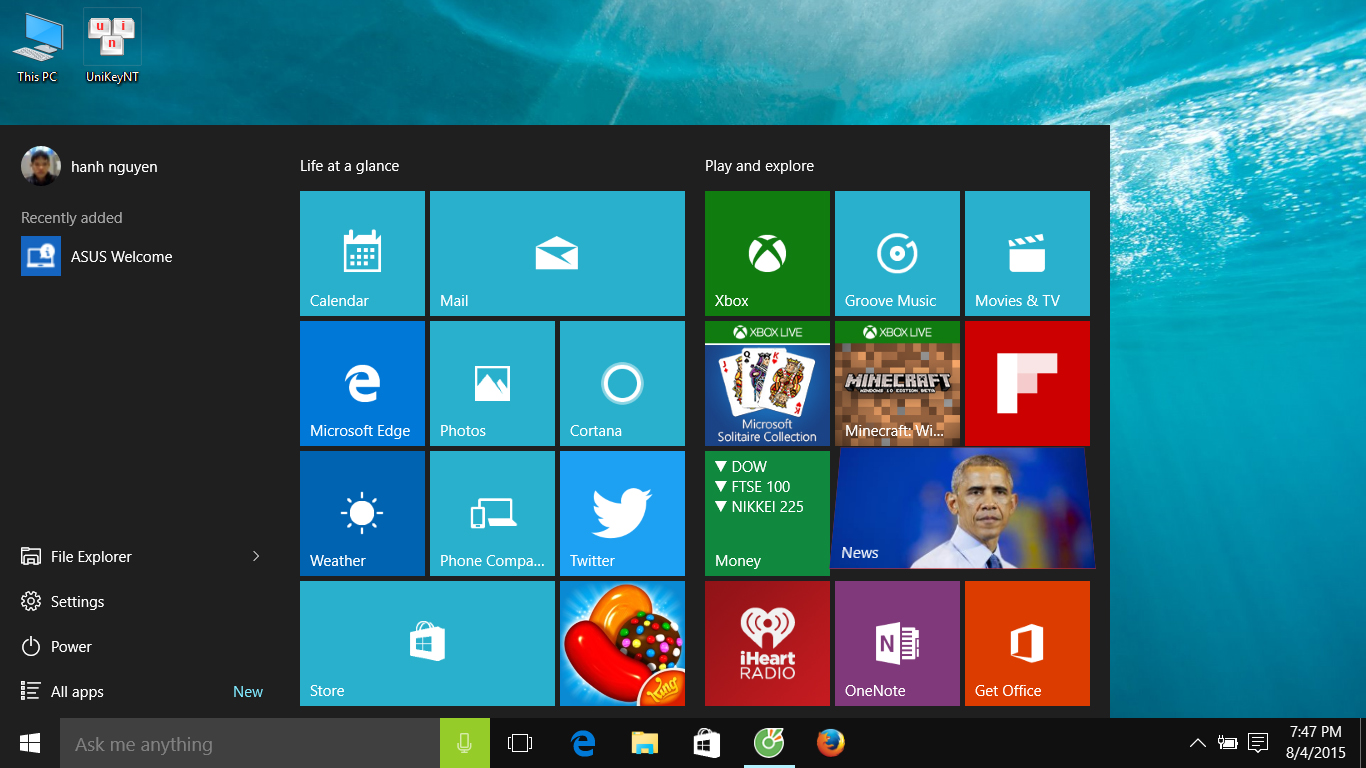
Task: Open the Twitter tile
Action: [622, 513]
